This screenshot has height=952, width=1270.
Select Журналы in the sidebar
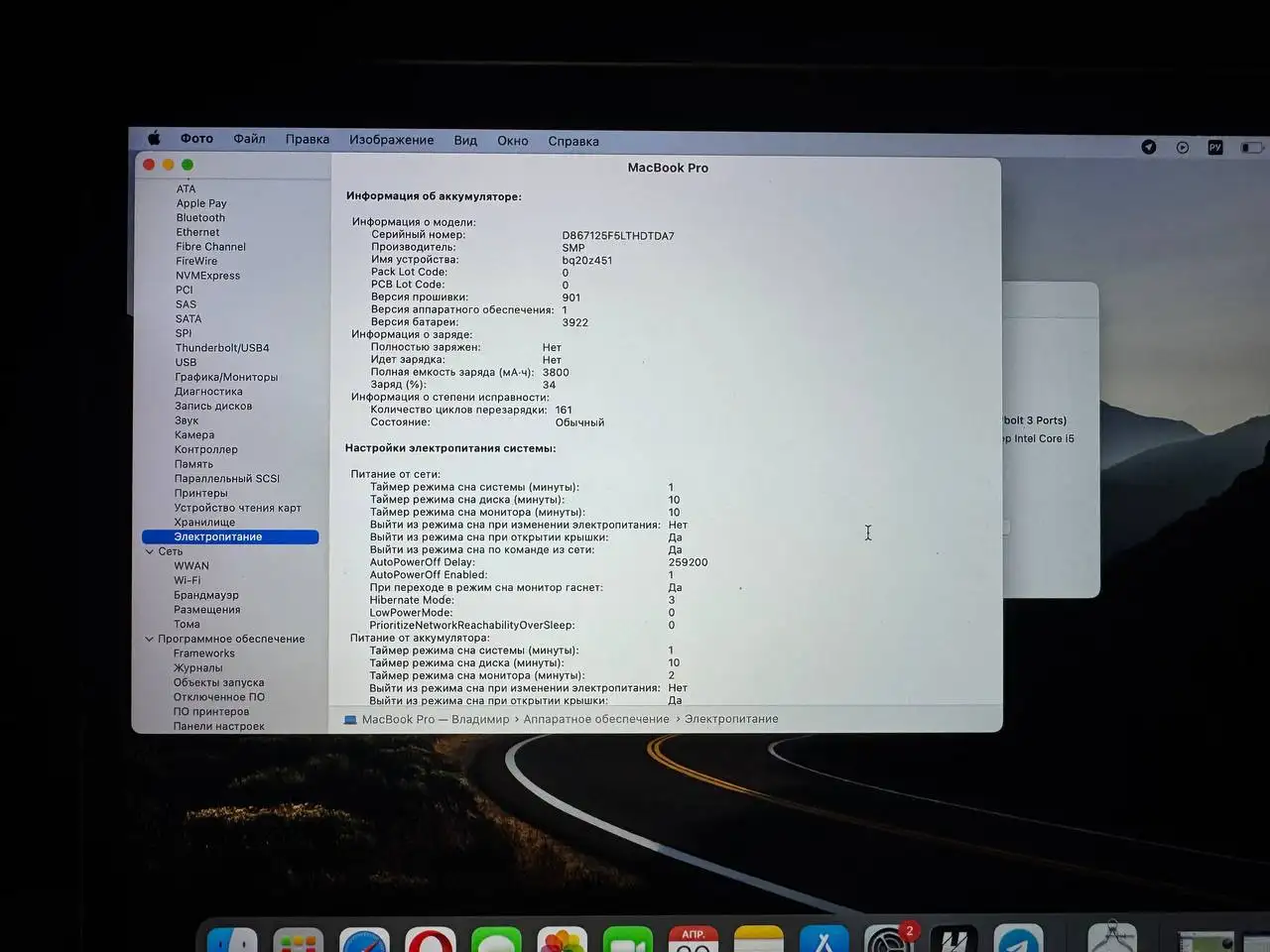pyautogui.click(x=198, y=667)
